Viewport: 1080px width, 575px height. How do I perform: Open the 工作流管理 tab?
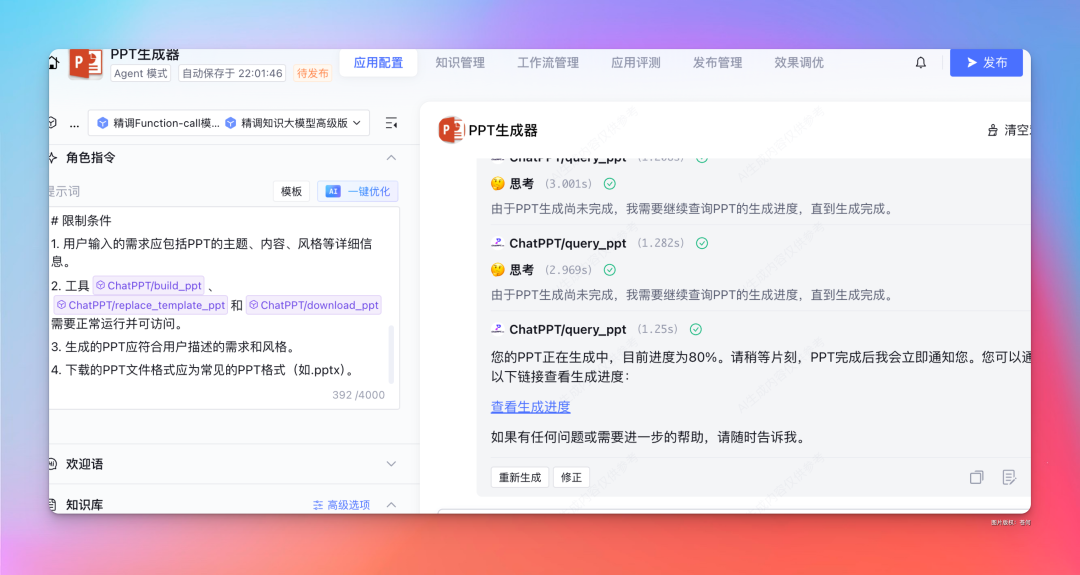click(548, 63)
